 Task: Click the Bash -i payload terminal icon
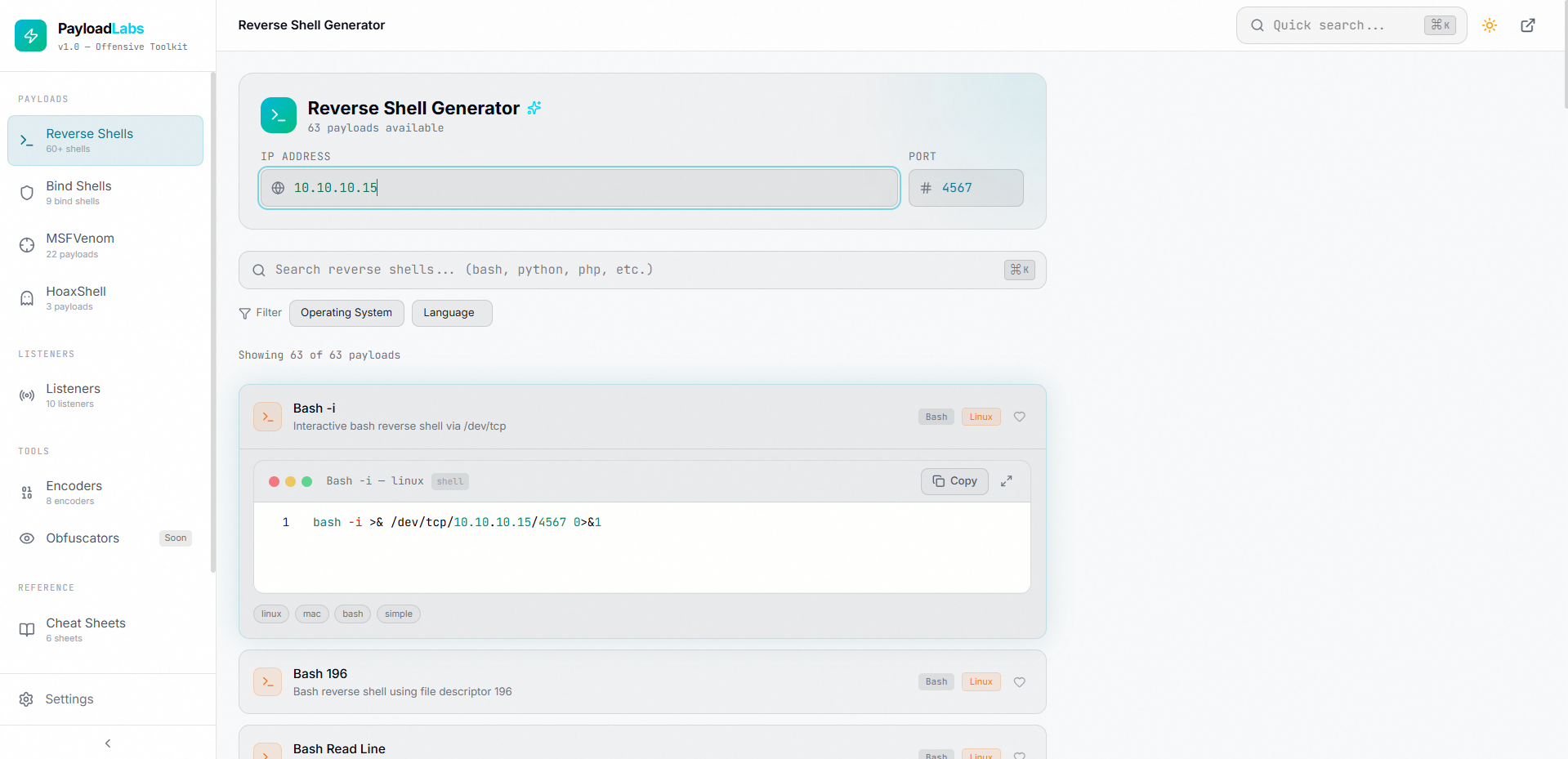click(267, 417)
